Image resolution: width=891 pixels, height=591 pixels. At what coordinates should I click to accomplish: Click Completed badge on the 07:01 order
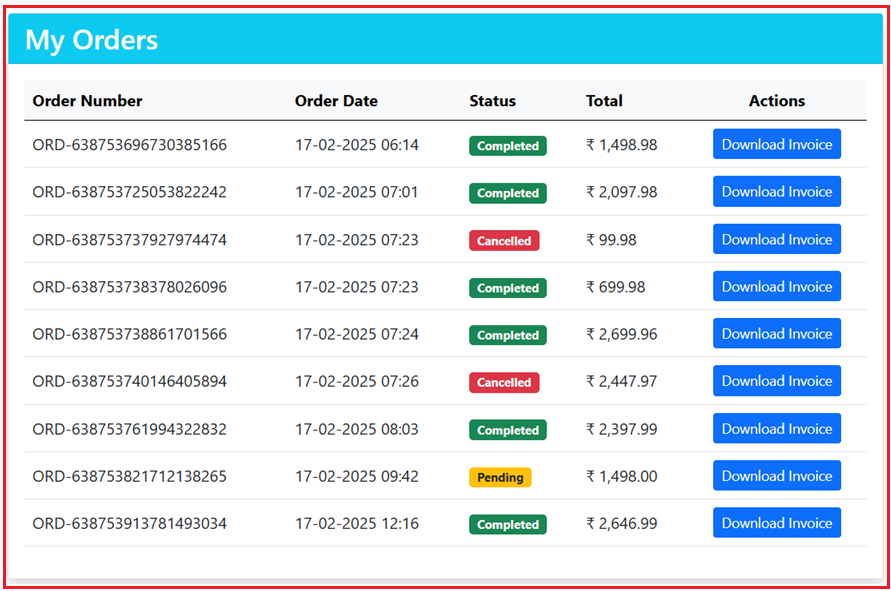point(508,193)
